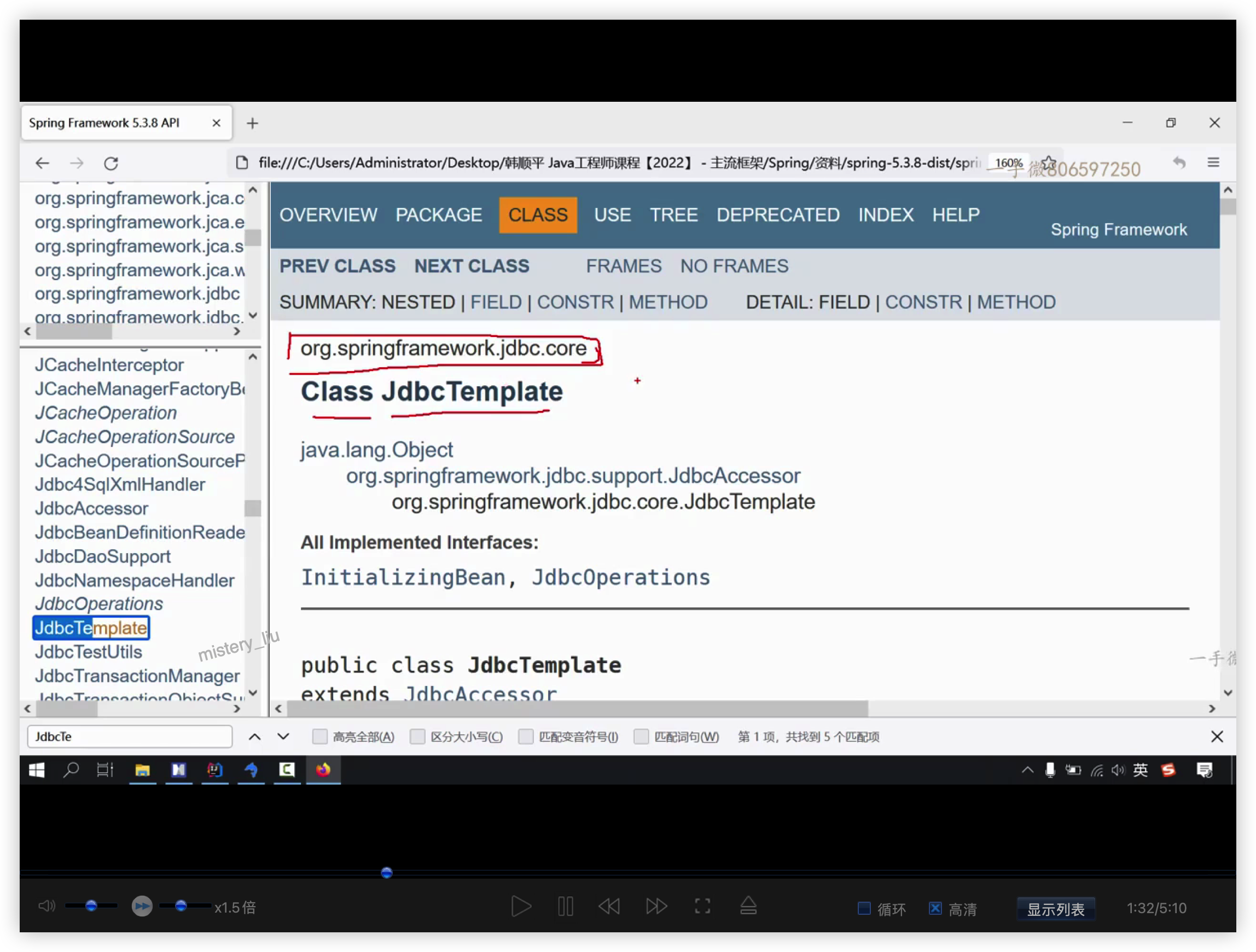Open the notification center icon
Screen dimensions: 1256x952
(1205, 770)
